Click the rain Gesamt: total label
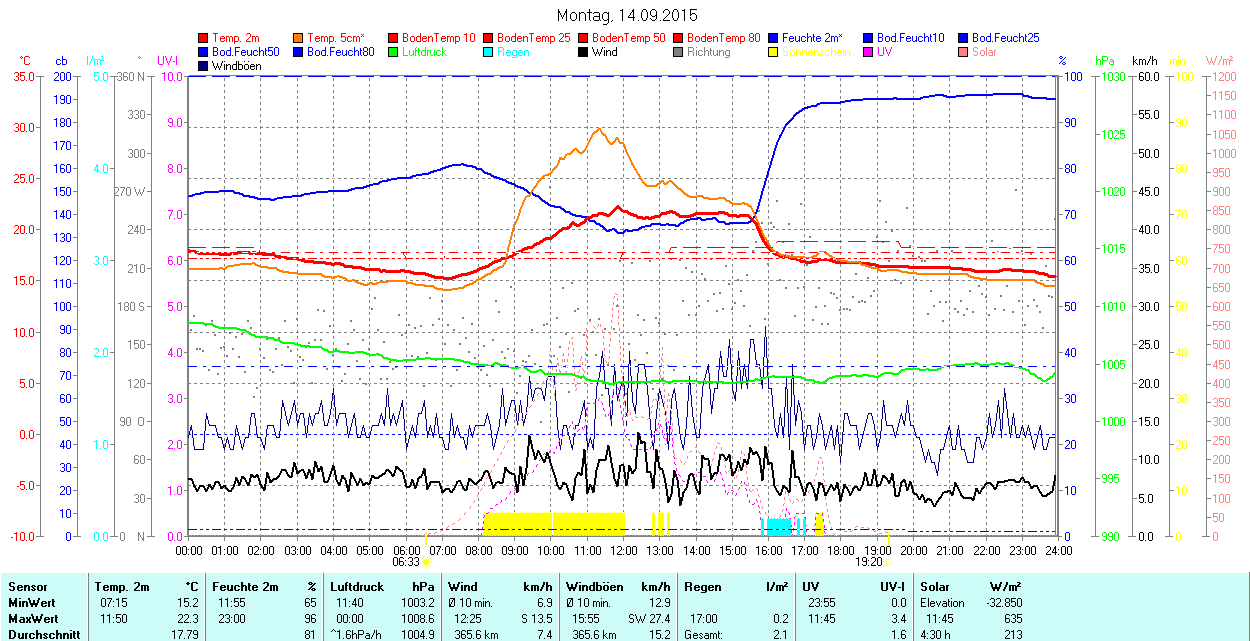This screenshot has width=1250, height=641. (704, 635)
